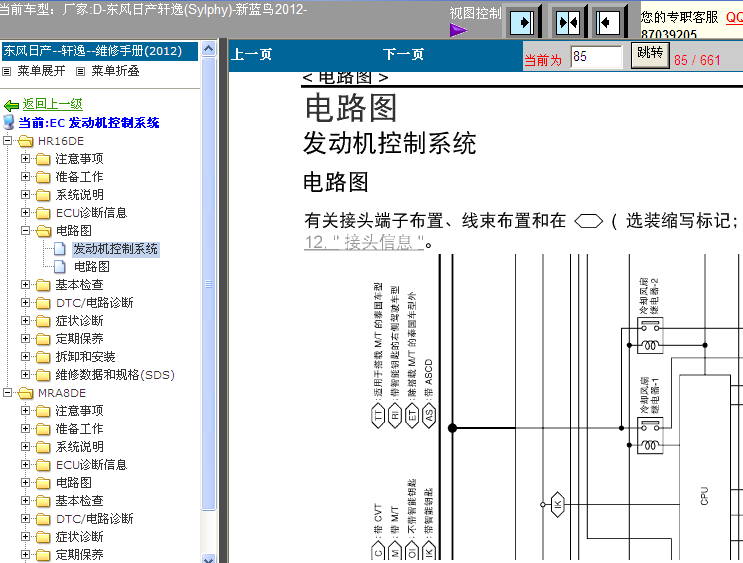The image size is (743, 563).
Task: Click 东风日产--轩逸--维修手册(2012) header
Action: pyautogui.click(x=100, y=51)
